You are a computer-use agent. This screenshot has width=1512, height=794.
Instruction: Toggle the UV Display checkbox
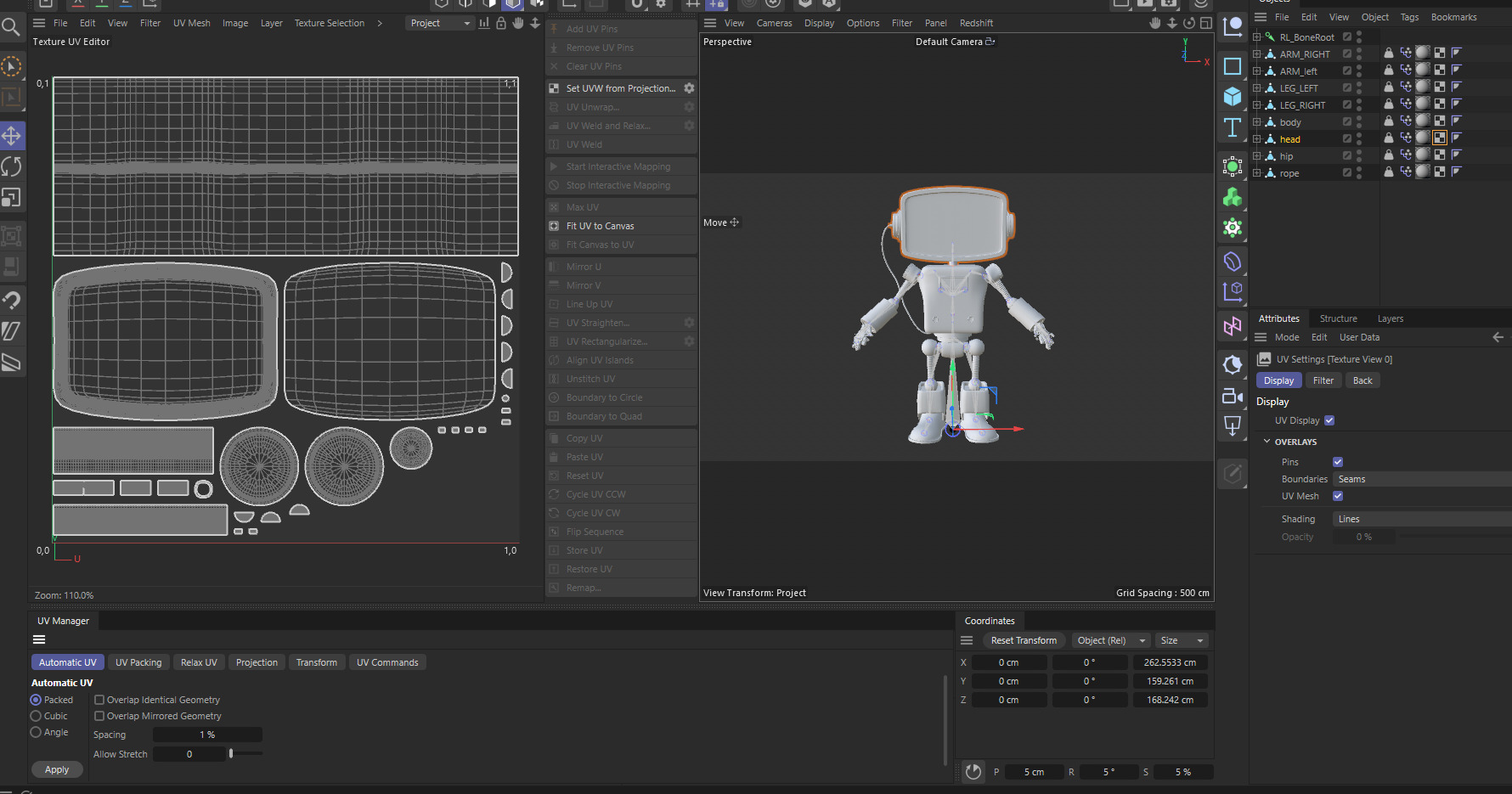[1329, 420]
